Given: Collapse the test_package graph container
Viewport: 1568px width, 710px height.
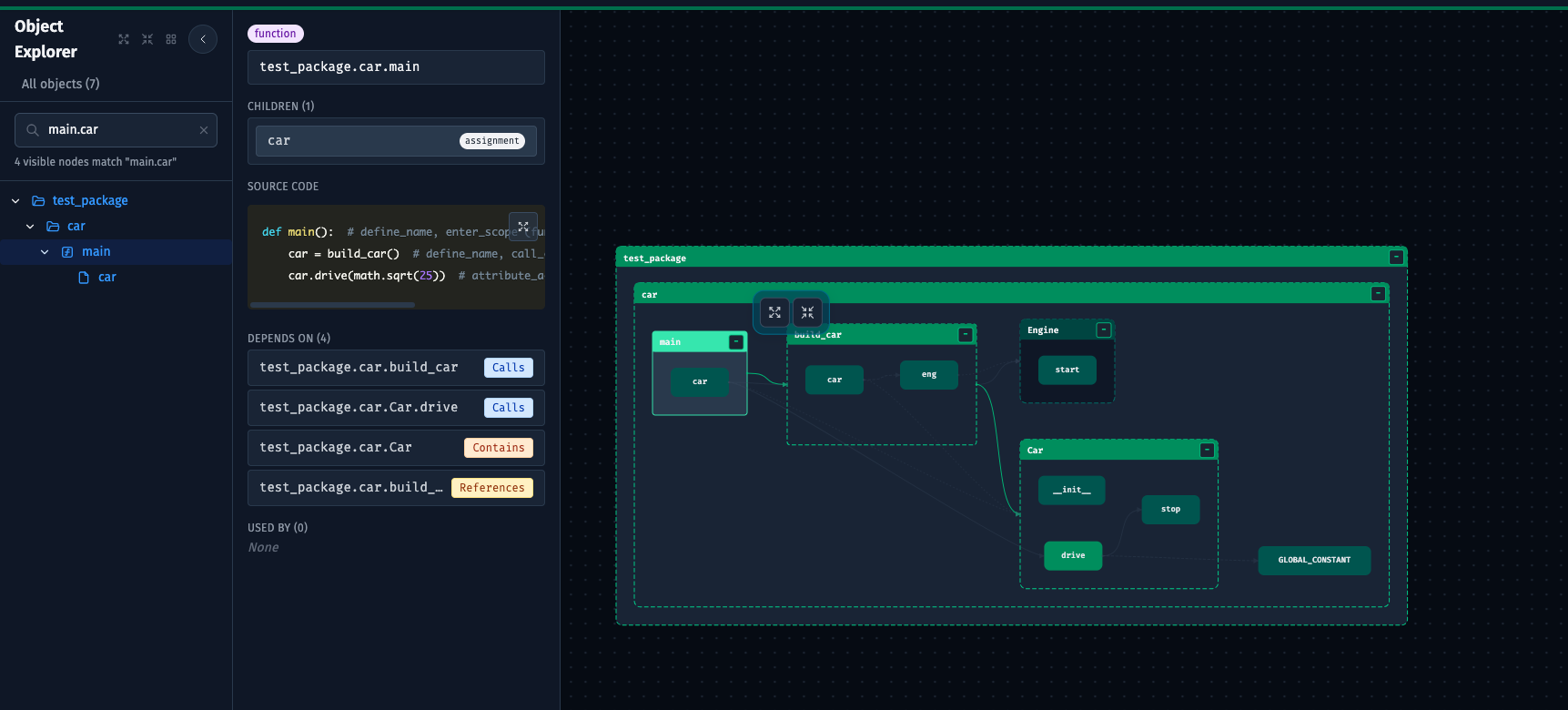Looking at the screenshot, I should tap(1396, 258).
